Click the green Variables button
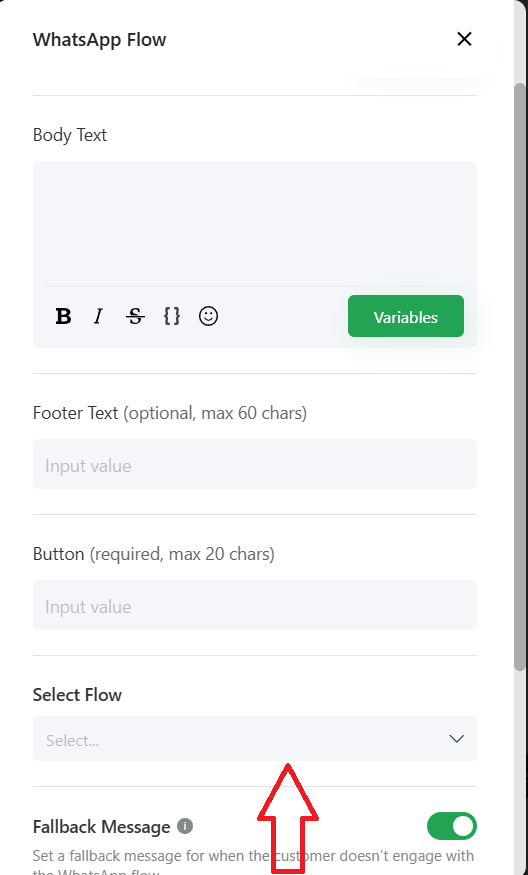This screenshot has height=875, width=528. (406, 316)
